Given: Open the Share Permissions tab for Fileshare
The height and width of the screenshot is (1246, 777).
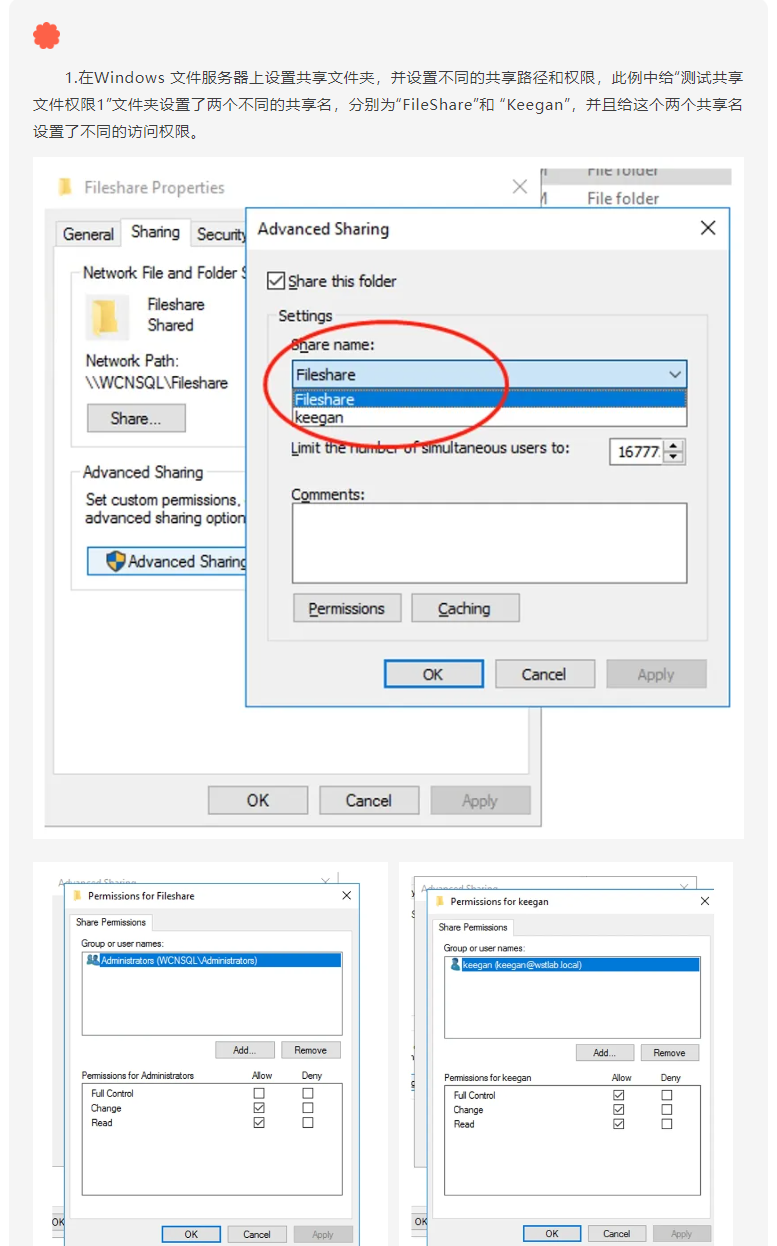Looking at the screenshot, I should point(111,922).
